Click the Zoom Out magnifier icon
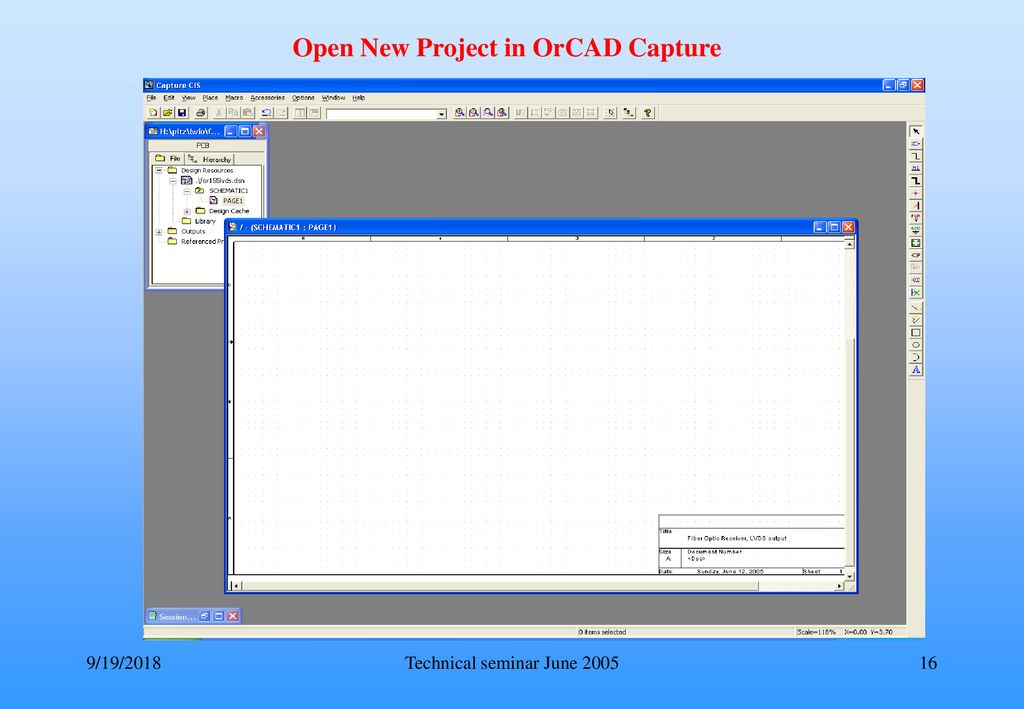Screen dimensions: 1024x709 (x=474, y=113)
